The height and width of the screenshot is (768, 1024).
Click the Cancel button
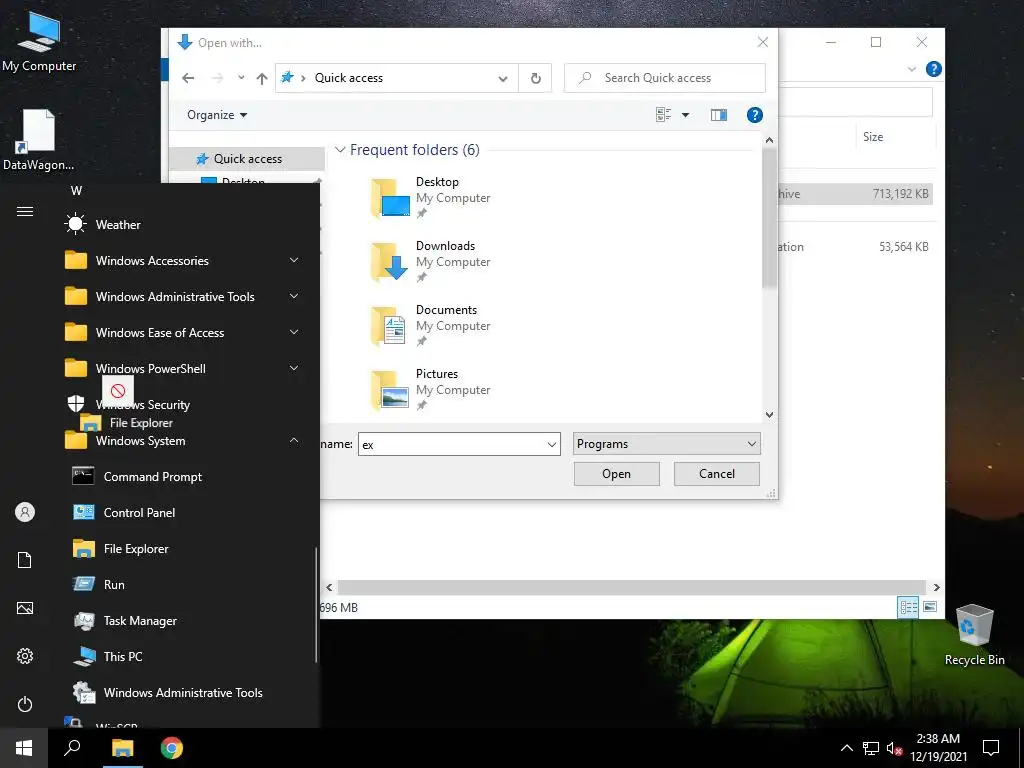(716, 474)
